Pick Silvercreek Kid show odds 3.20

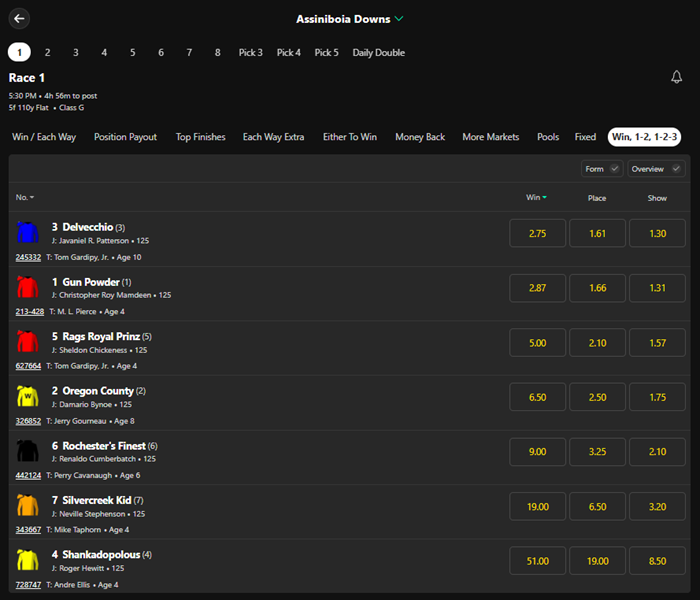(657, 506)
